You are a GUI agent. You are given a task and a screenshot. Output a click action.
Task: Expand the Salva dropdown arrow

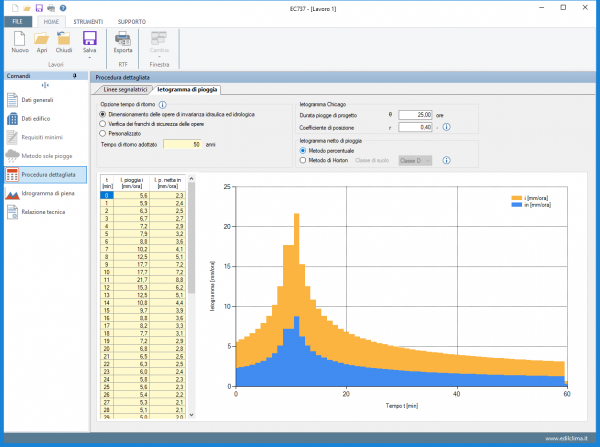pyautogui.click(x=90, y=55)
